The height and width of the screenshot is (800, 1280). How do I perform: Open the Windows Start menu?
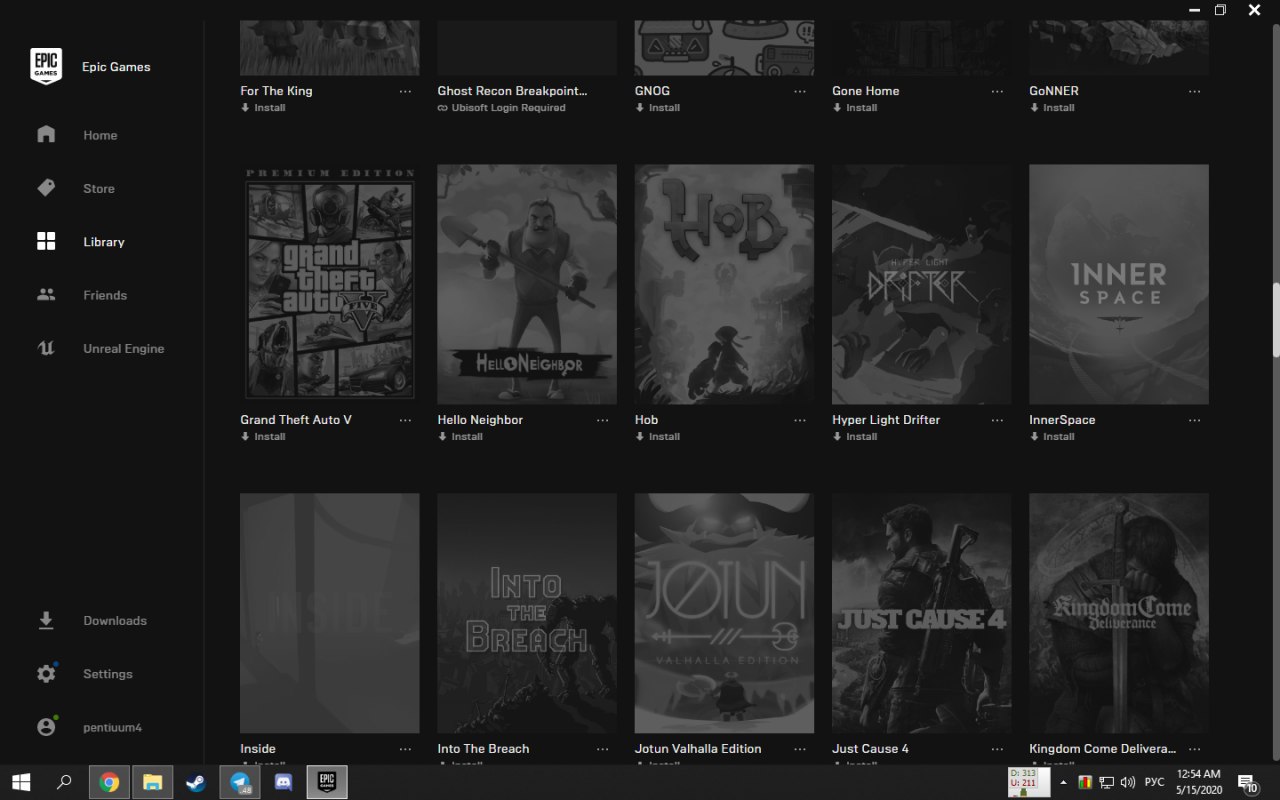(x=20, y=782)
